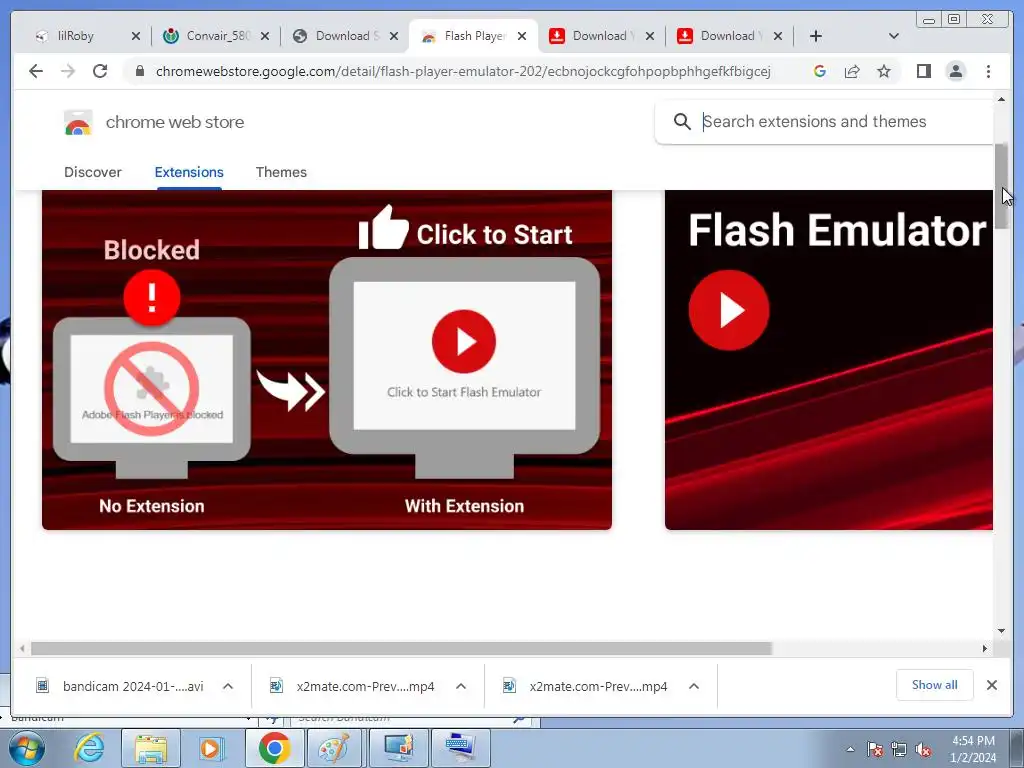
Task: Open the Flash Emulator promo image
Action: (x=829, y=359)
